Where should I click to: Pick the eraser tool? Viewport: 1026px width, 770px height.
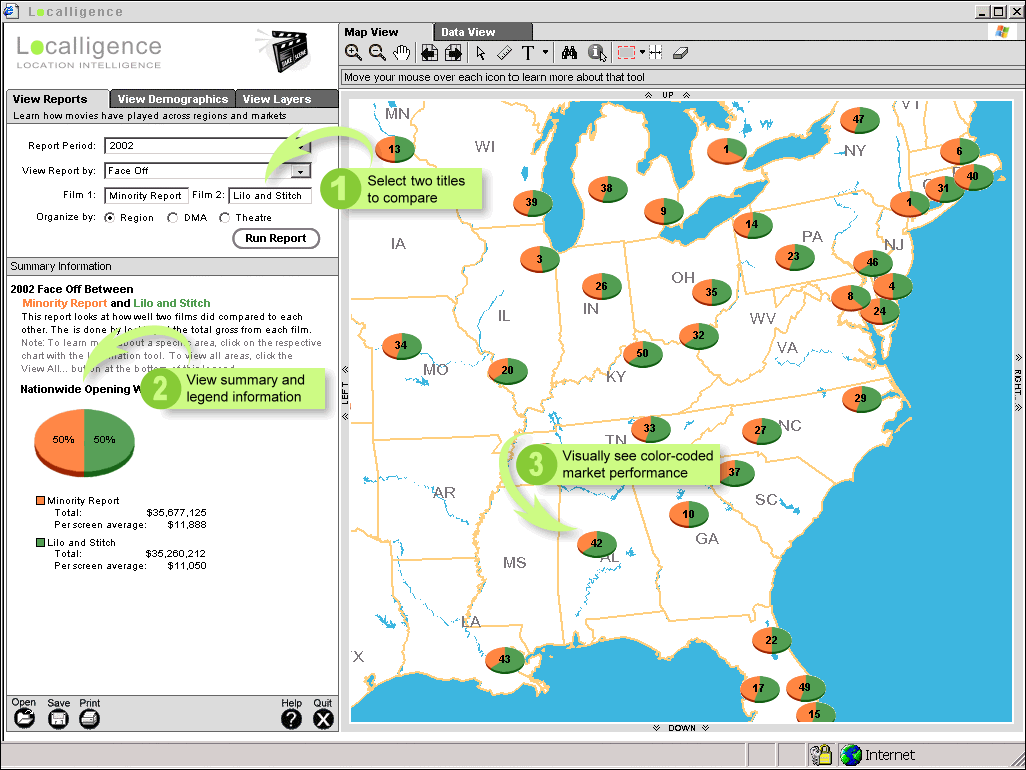pyautogui.click(x=681, y=53)
